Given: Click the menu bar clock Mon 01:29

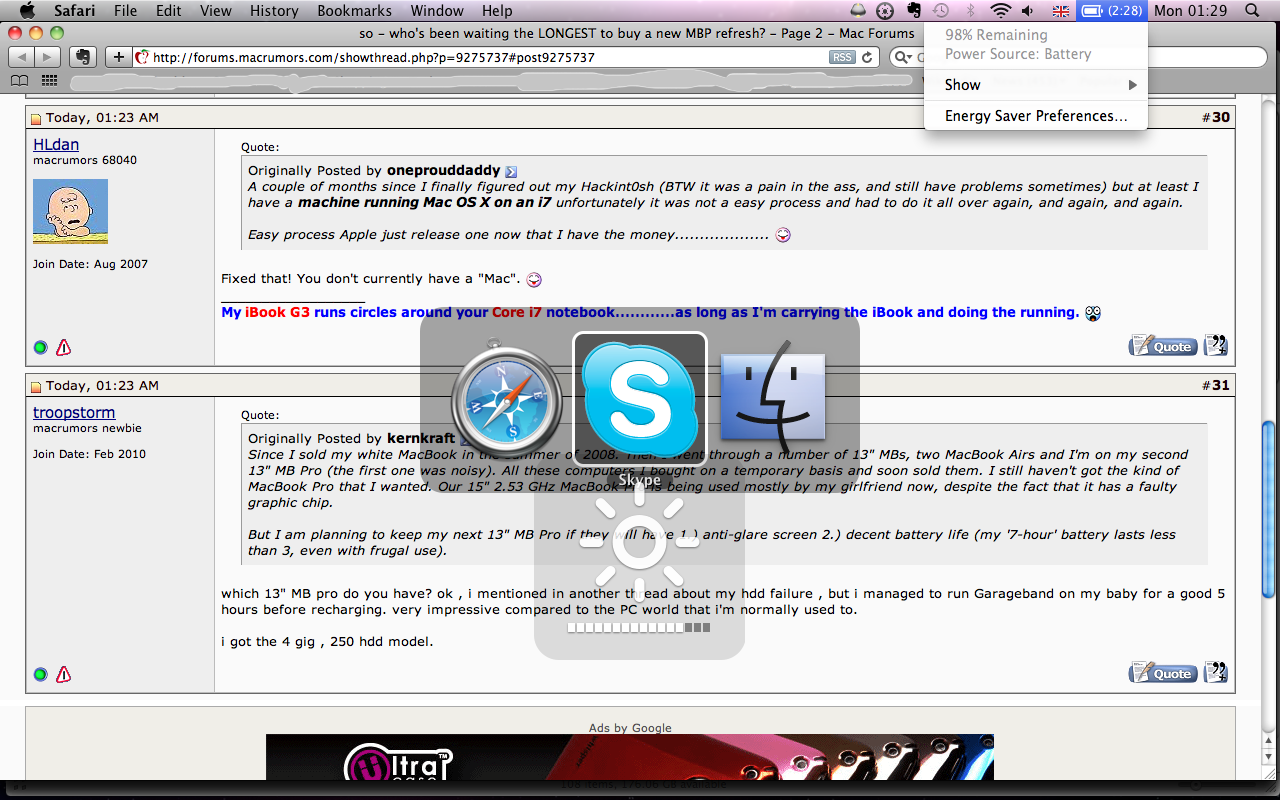Looking at the screenshot, I should coord(1190,11).
